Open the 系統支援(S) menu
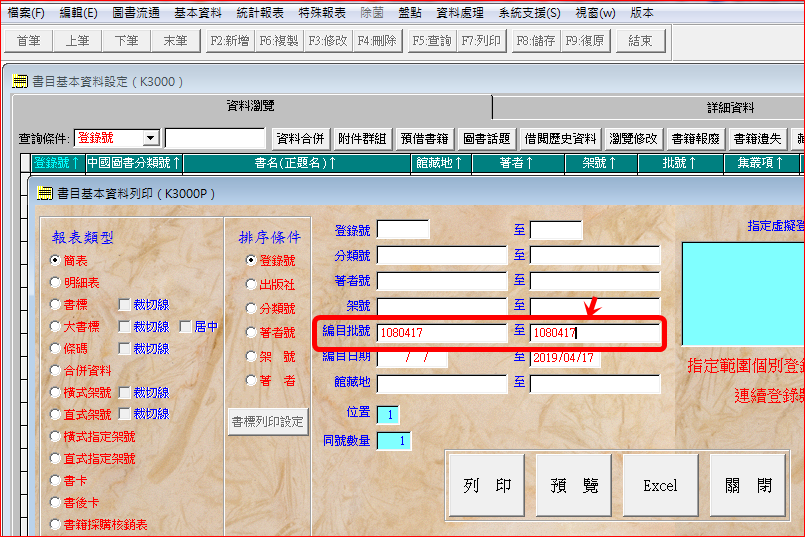Screen dimensions: 805x537 pyautogui.click(x=529, y=13)
